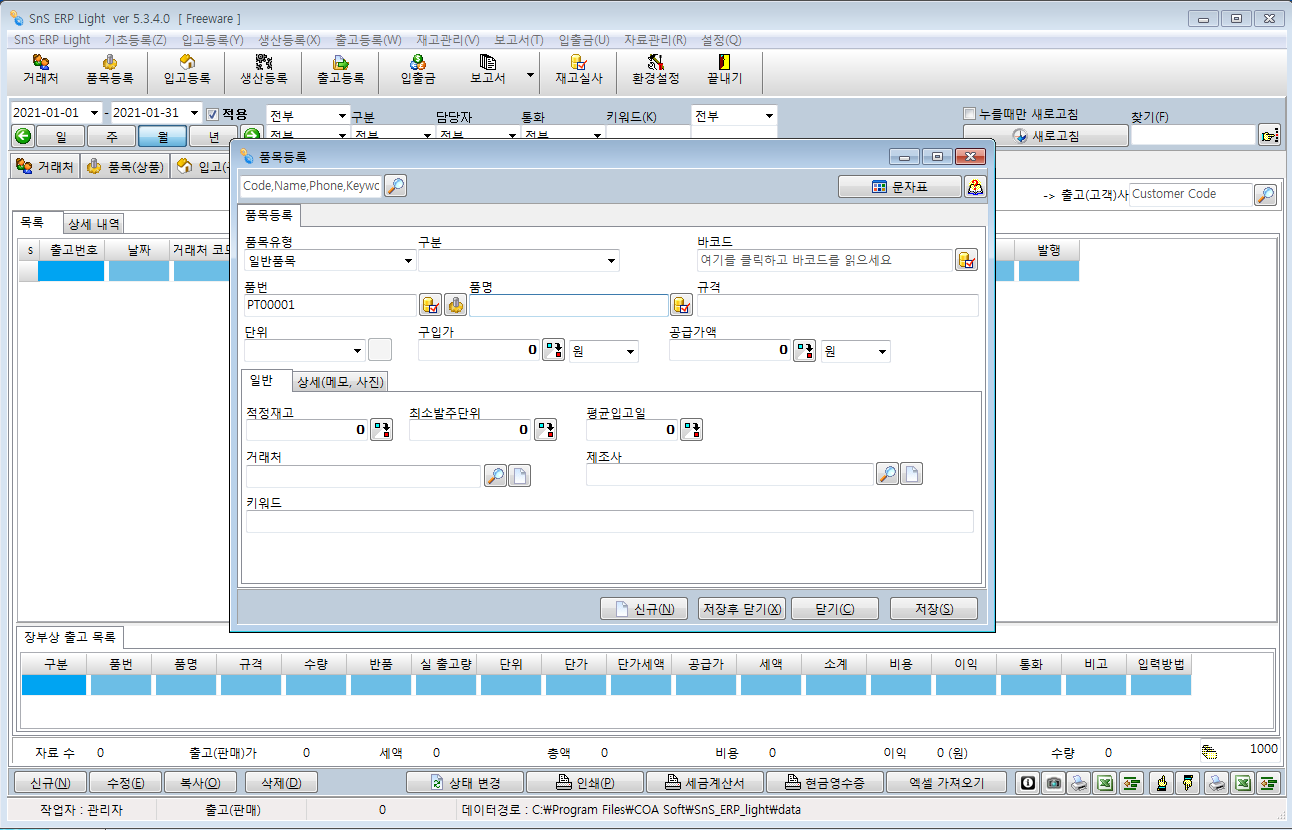Click the 세금계산서 button

706,783
